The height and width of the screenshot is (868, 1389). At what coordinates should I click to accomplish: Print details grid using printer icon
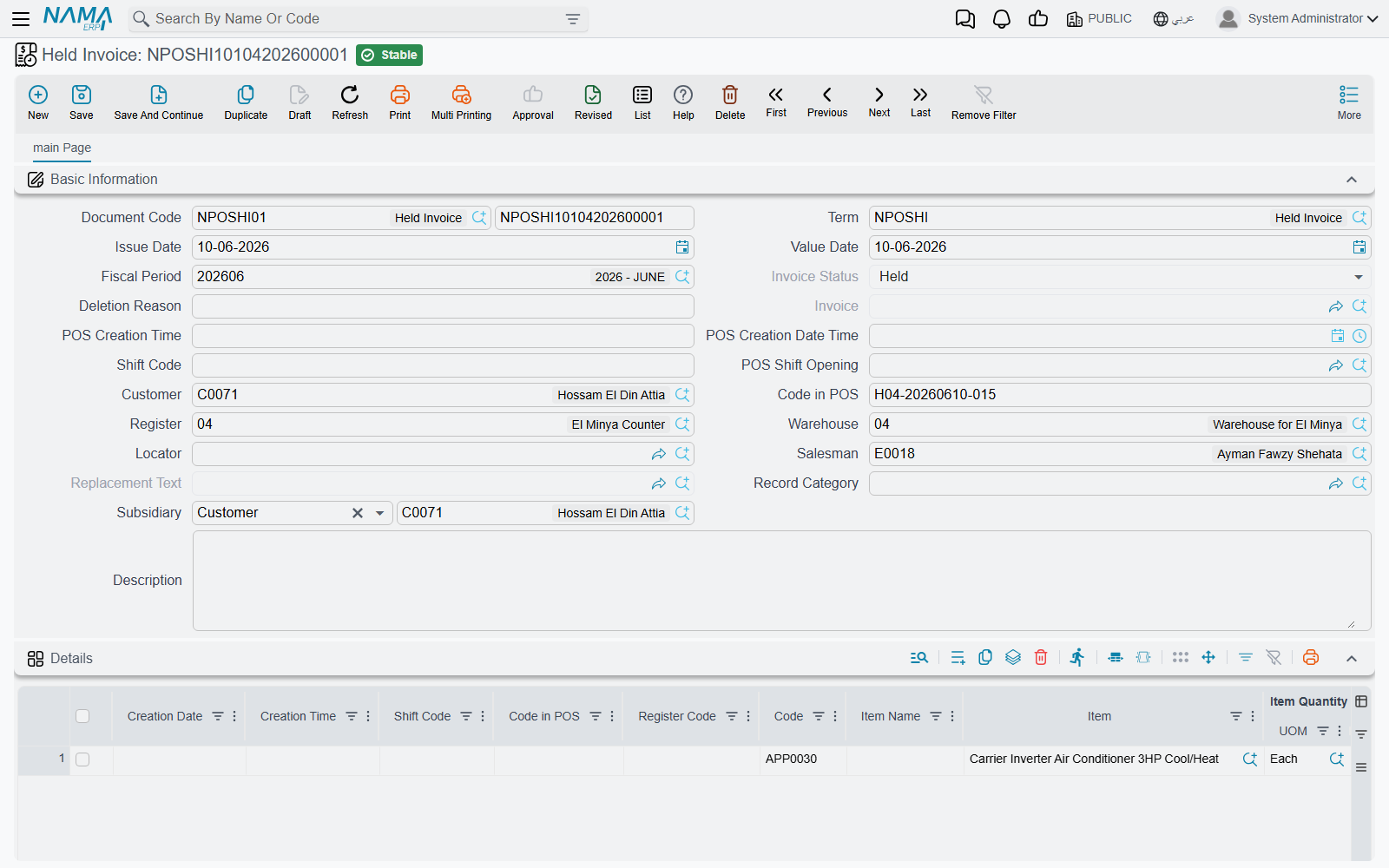point(1311,657)
